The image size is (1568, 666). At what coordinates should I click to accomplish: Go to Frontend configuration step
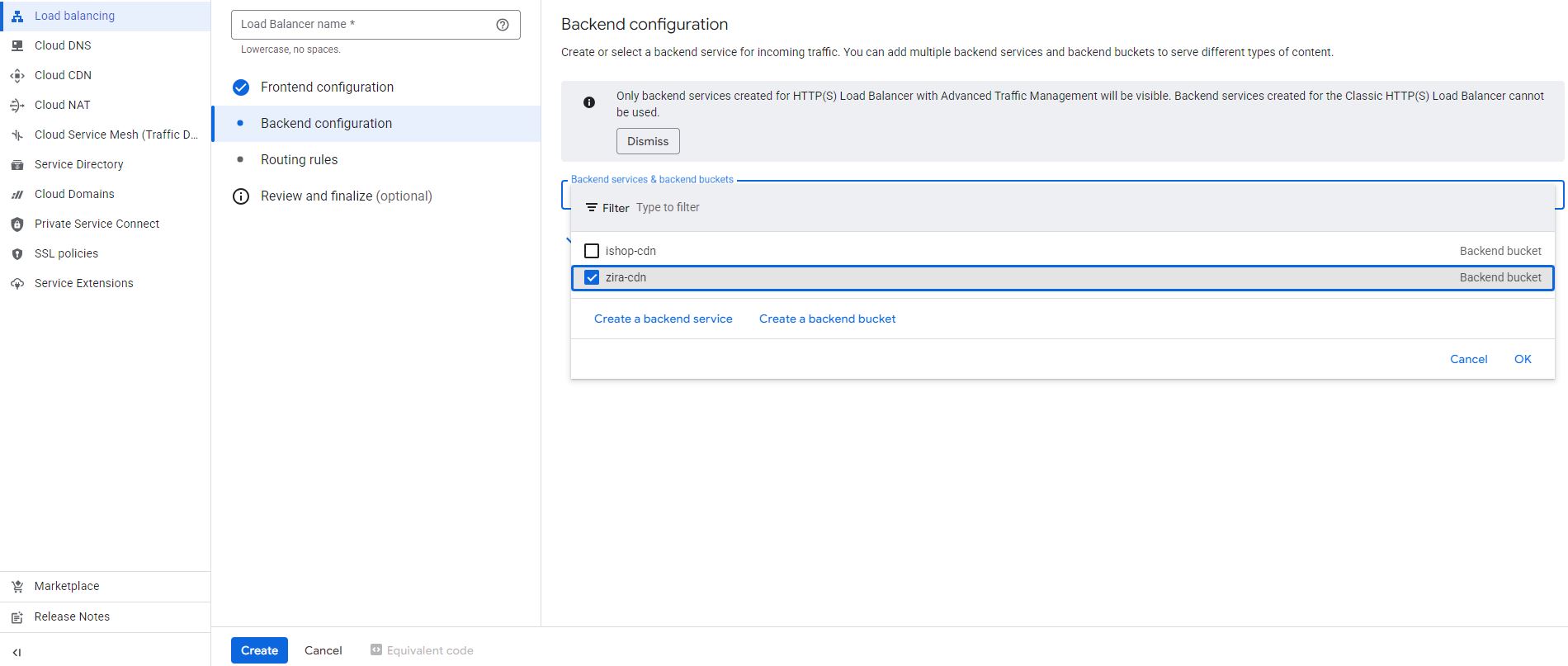click(327, 87)
